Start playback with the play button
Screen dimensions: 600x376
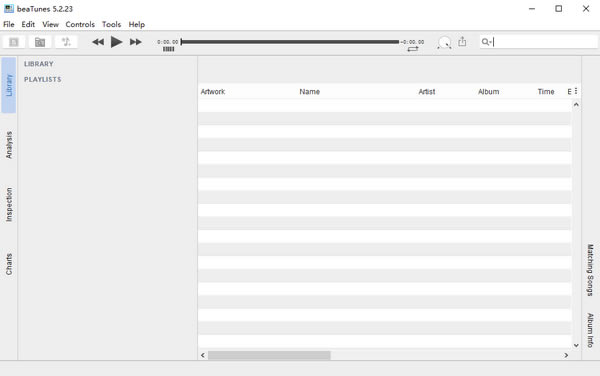pyautogui.click(x=116, y=42)
